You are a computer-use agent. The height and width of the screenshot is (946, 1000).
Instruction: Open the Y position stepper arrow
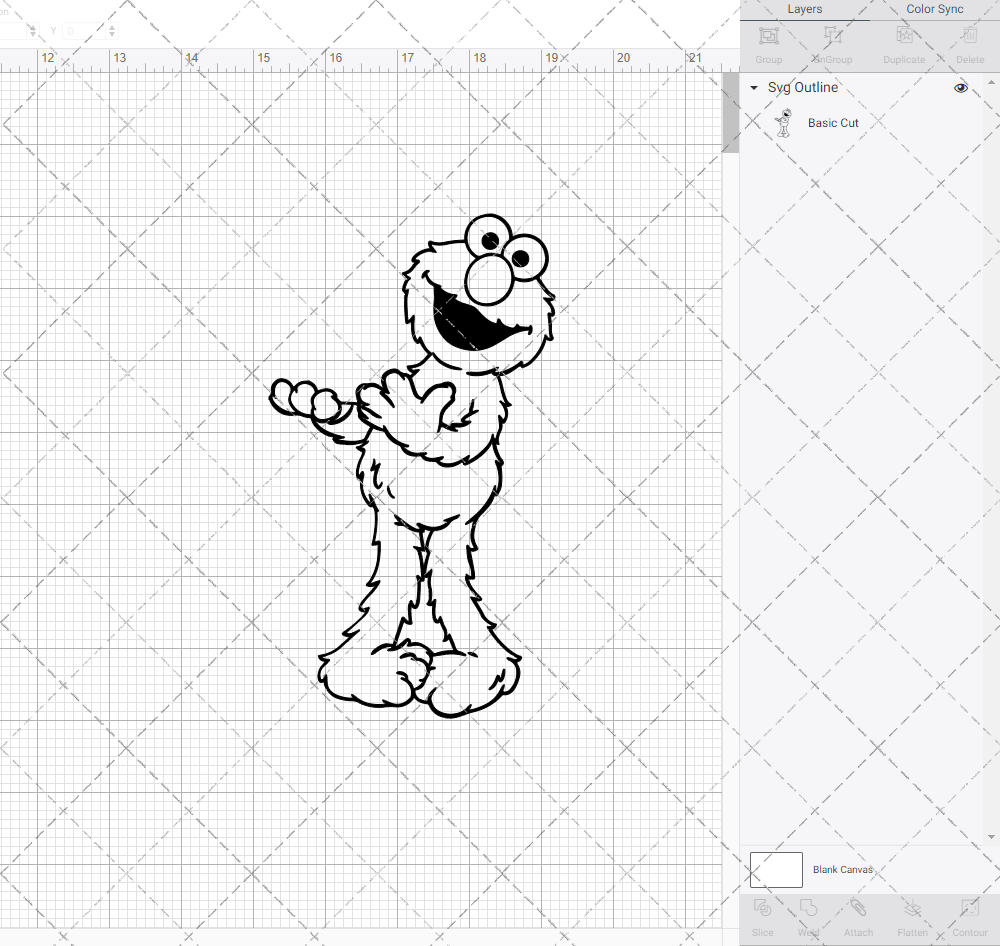tap(111, 31)
